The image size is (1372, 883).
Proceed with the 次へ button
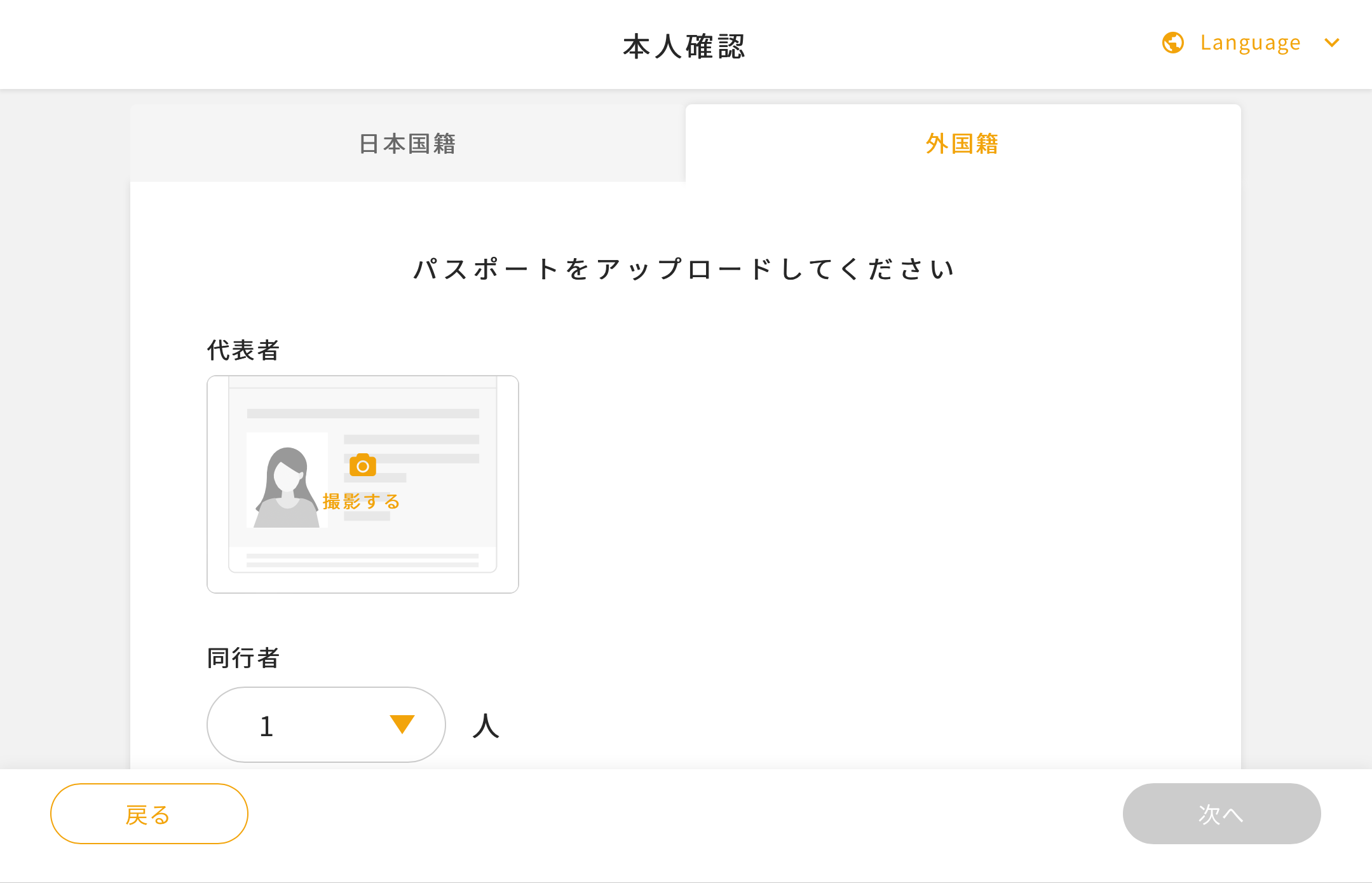pyautogui.click(x=1221, y=814)
